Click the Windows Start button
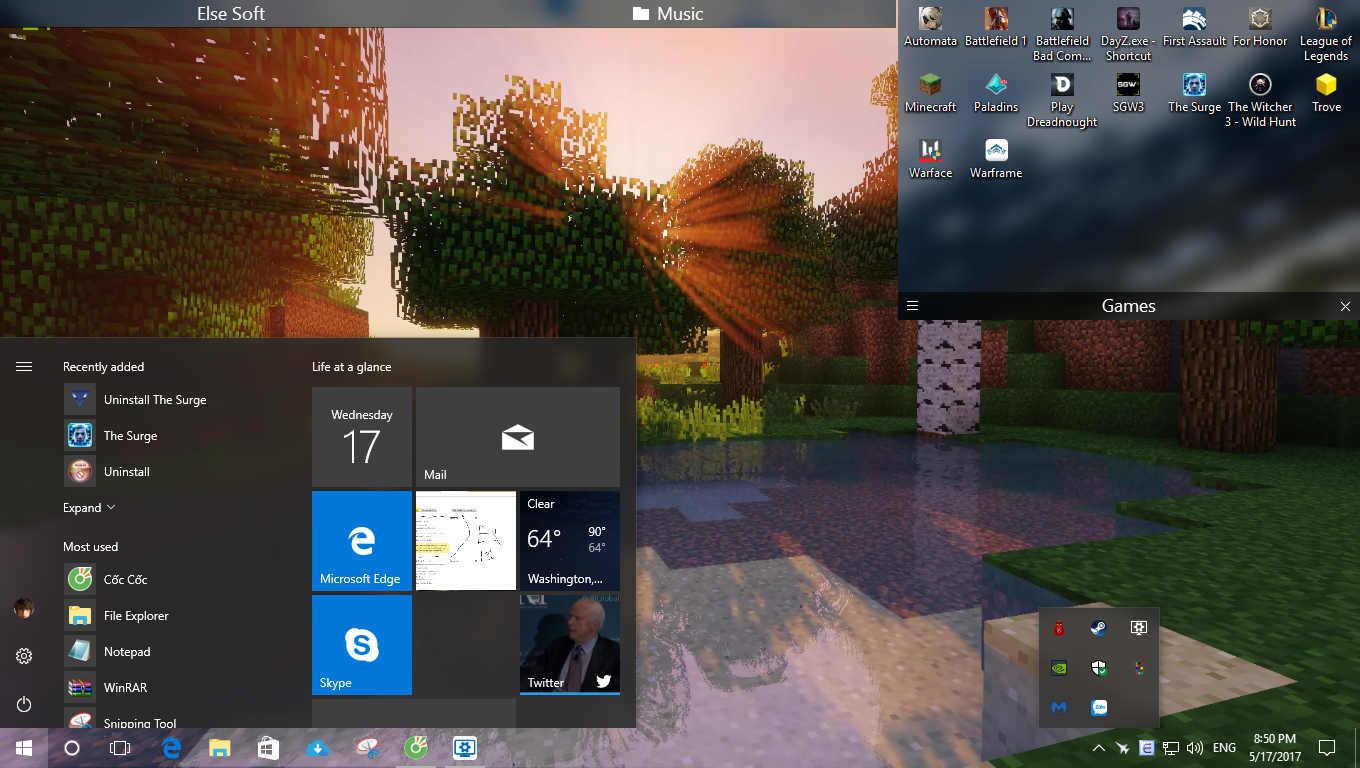This screenshot has width=1360, height=768. coord(24,747)
